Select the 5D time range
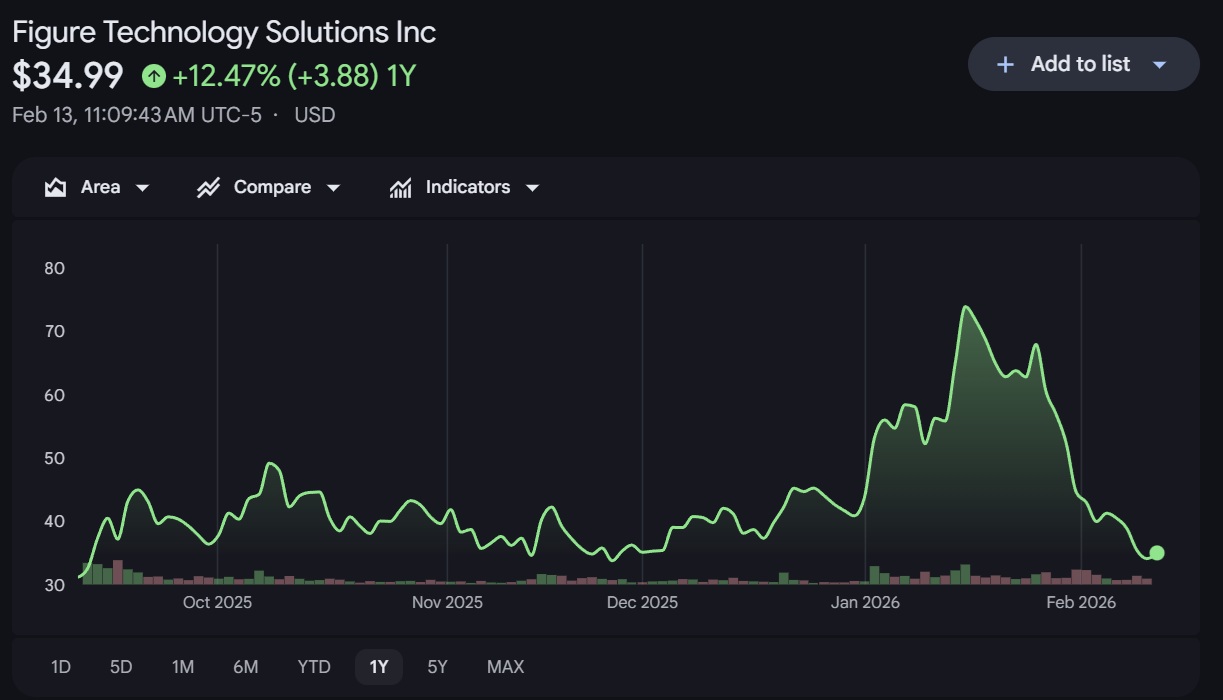The width and height of the screenshot is (1223, 700). (x=121, y=667)
